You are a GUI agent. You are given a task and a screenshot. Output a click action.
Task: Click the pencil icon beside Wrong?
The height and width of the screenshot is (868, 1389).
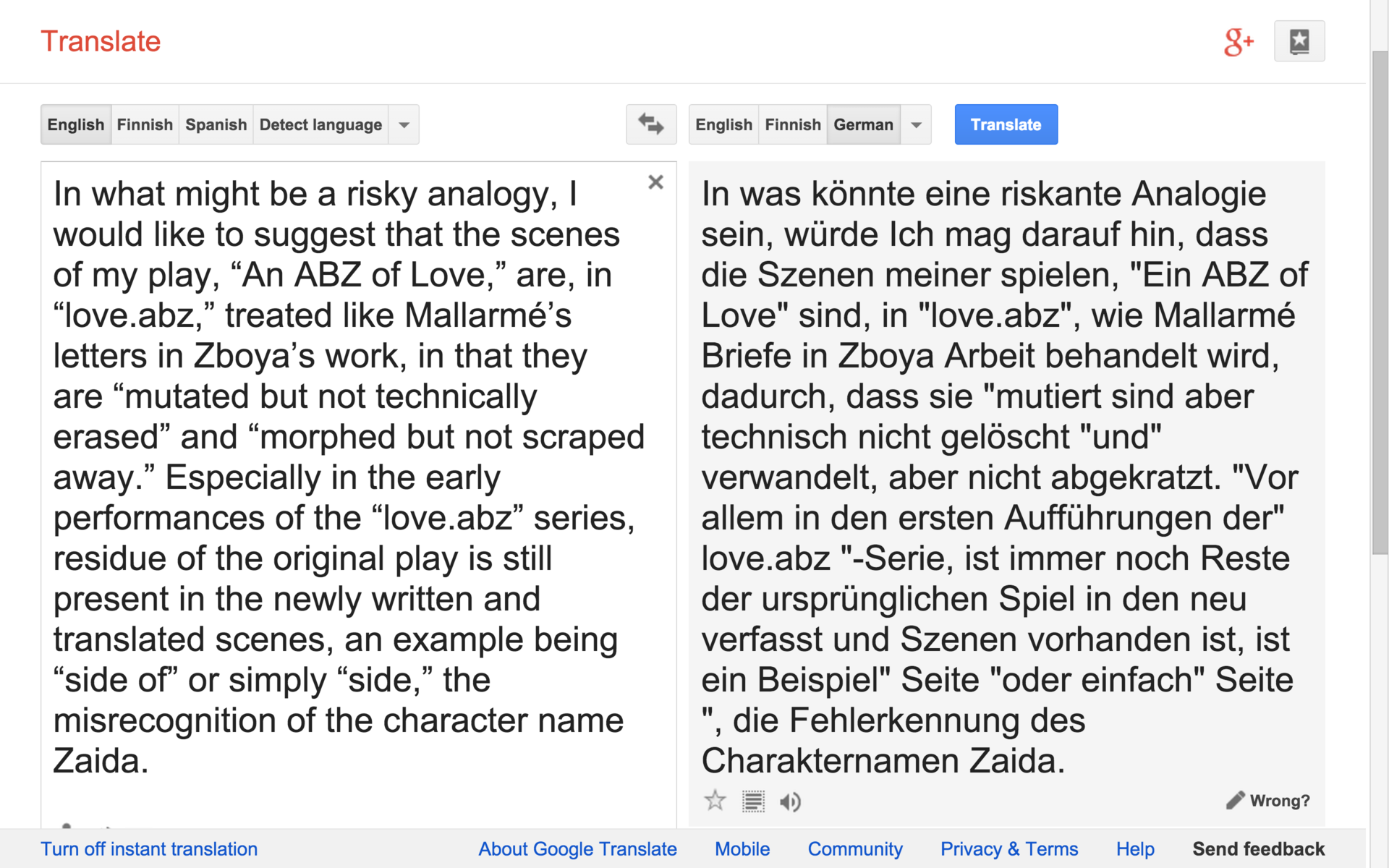coord(1235,800)
